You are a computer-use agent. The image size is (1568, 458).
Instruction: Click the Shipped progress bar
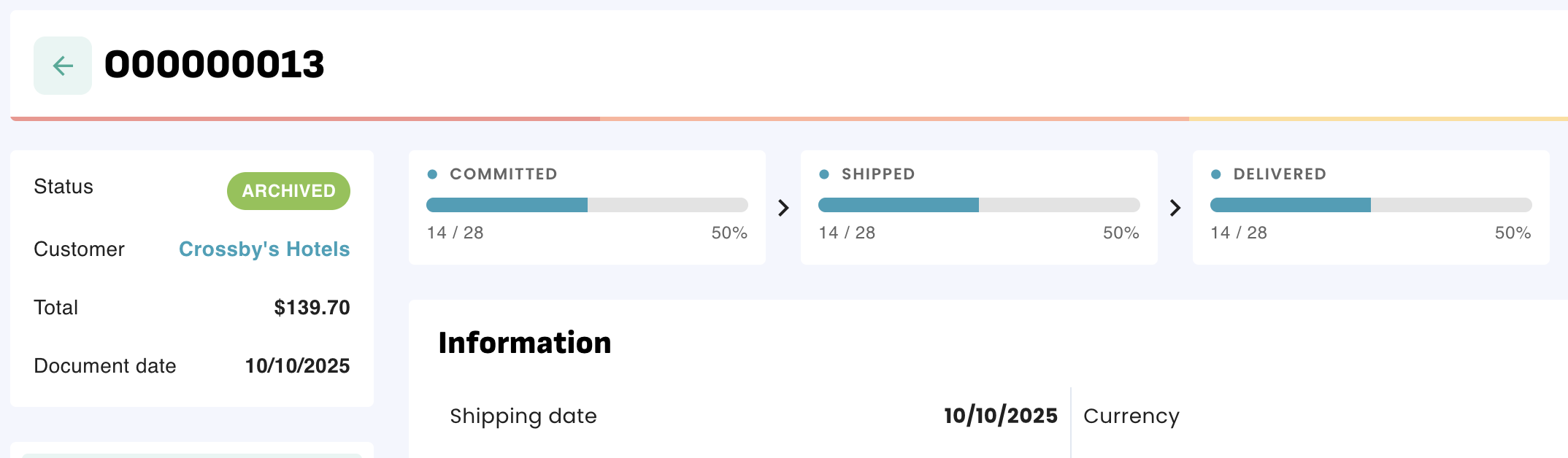[x=979, y=205]
